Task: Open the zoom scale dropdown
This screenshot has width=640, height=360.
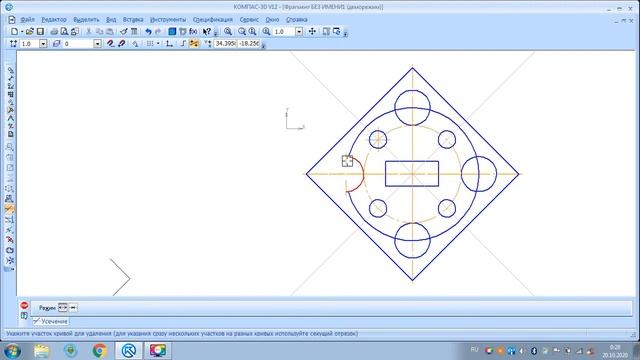Action: coord(299,31)
